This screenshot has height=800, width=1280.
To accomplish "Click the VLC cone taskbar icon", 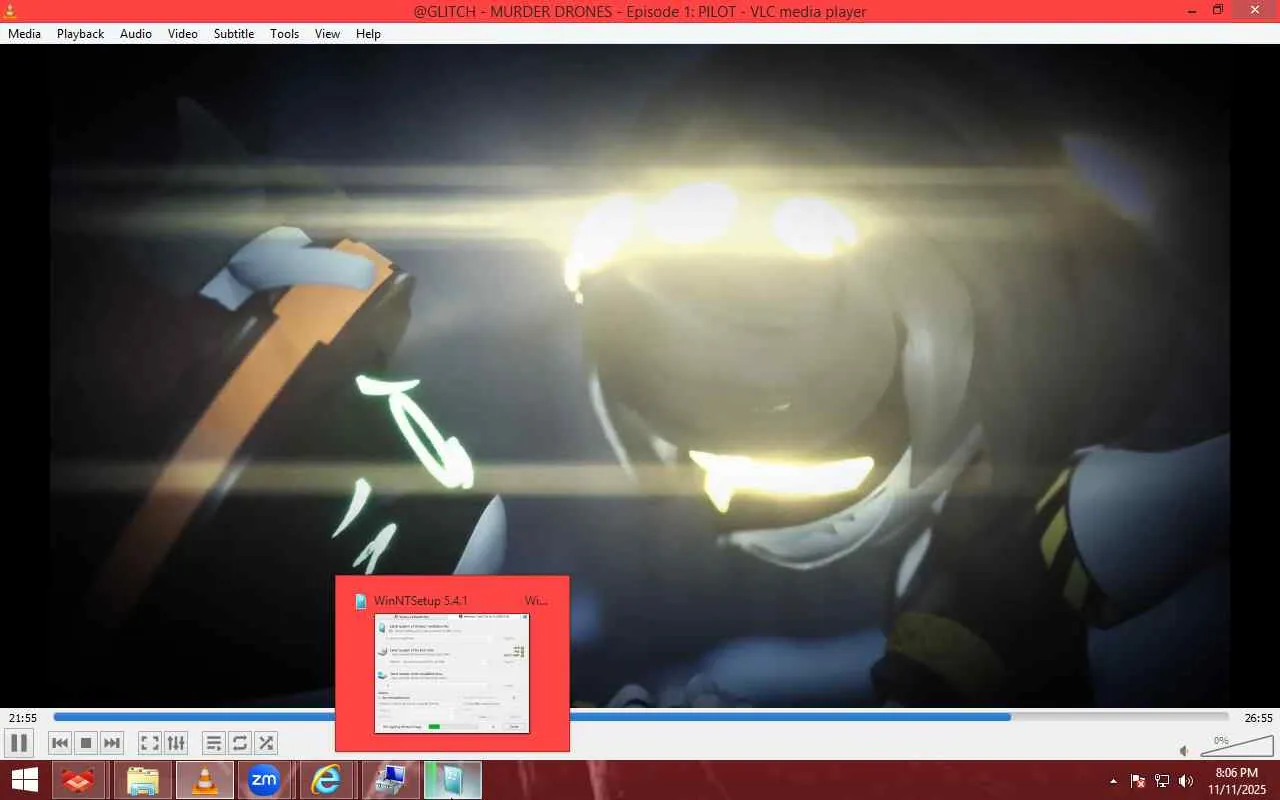I will pos(205,780).
